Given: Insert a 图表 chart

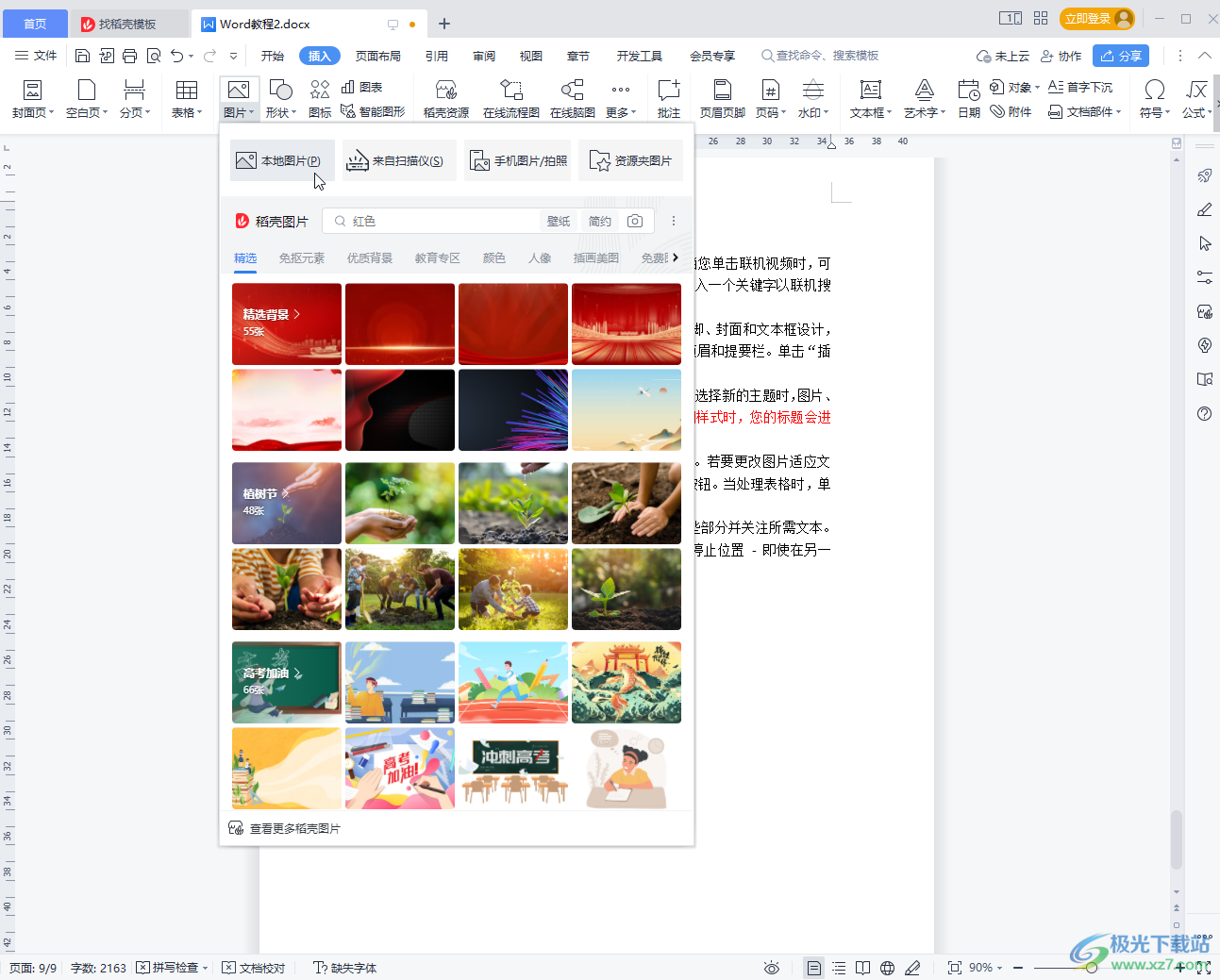Looking at the screenshot, I should tap(362, 87).
